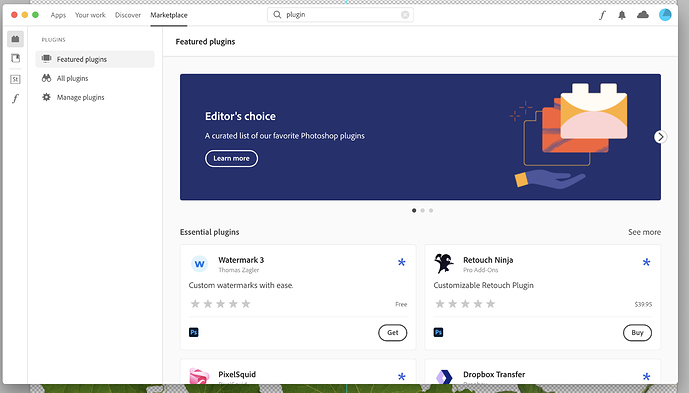689x393 pixels.
Task: Click the Watermark 3 plugin icon
Action: [x=199, y=264]
